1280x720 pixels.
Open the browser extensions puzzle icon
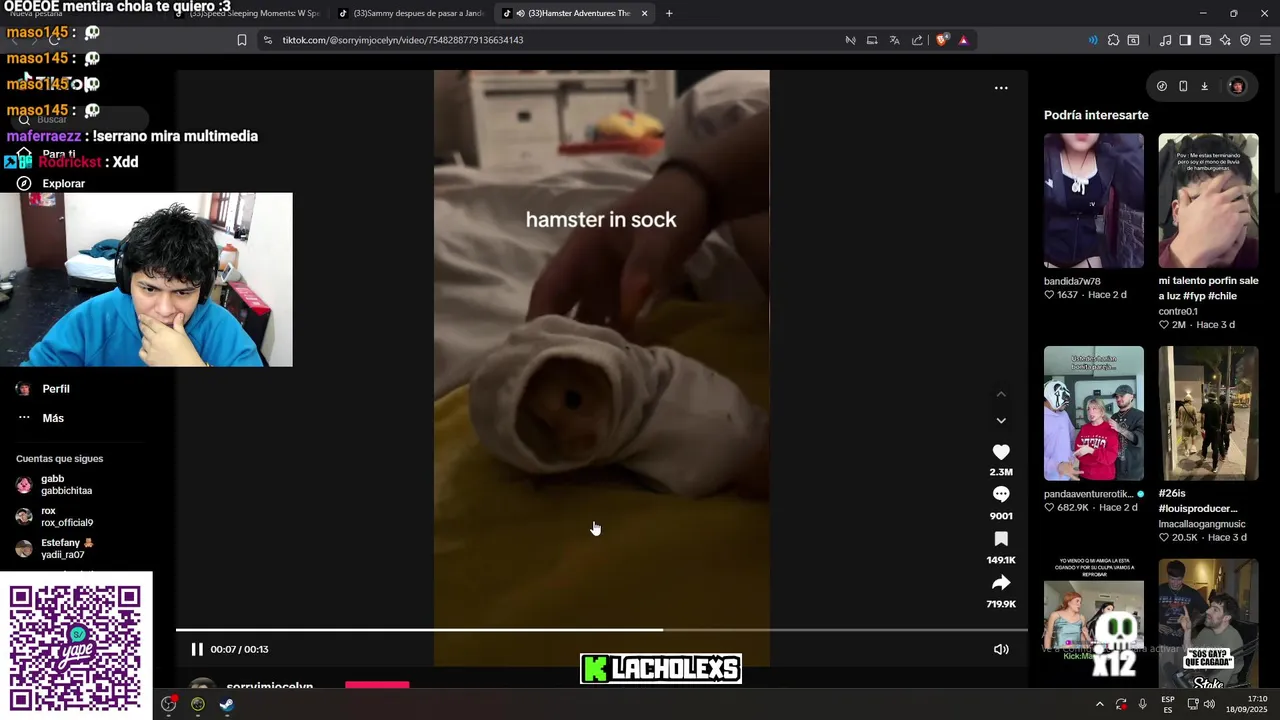pos(1113,40)
